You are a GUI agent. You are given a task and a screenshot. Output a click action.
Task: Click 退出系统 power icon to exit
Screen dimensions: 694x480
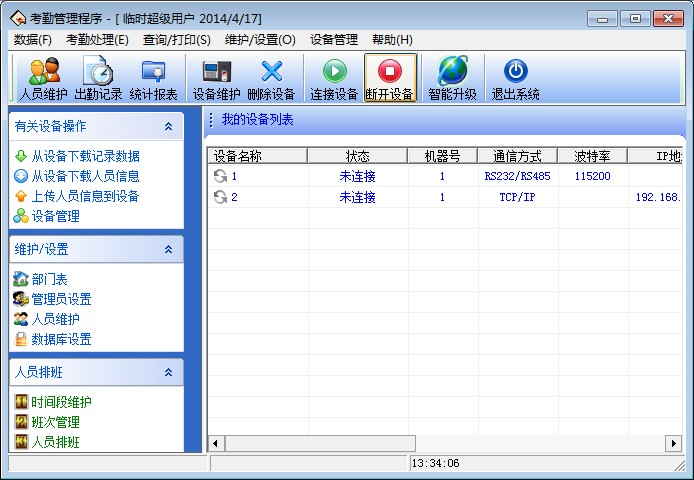pos(515,78)
